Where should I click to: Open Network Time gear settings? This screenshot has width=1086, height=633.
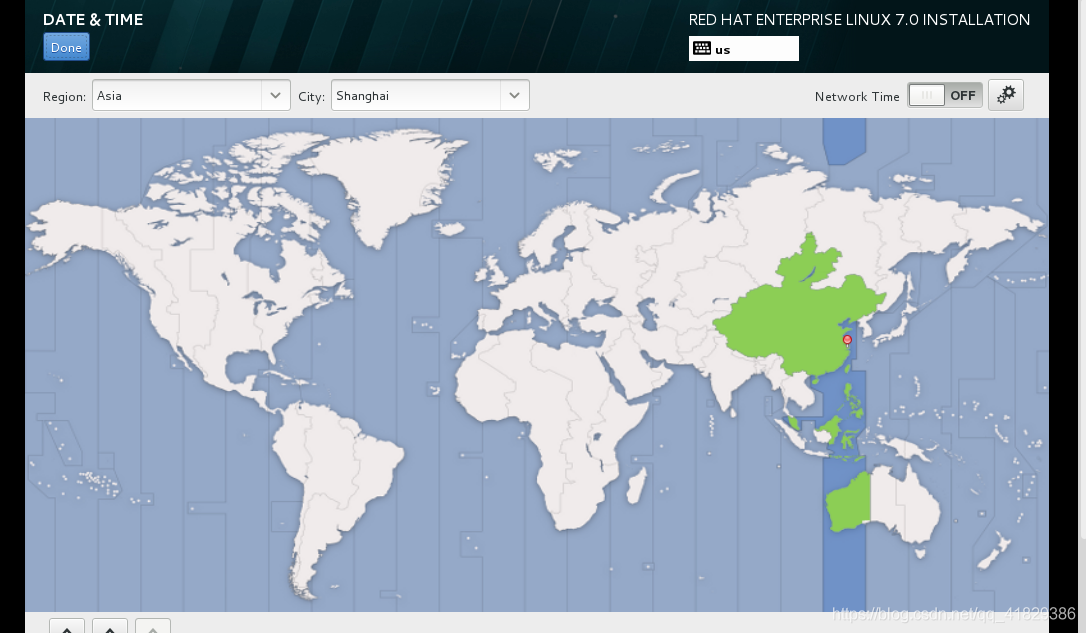tap(1006, 95)
